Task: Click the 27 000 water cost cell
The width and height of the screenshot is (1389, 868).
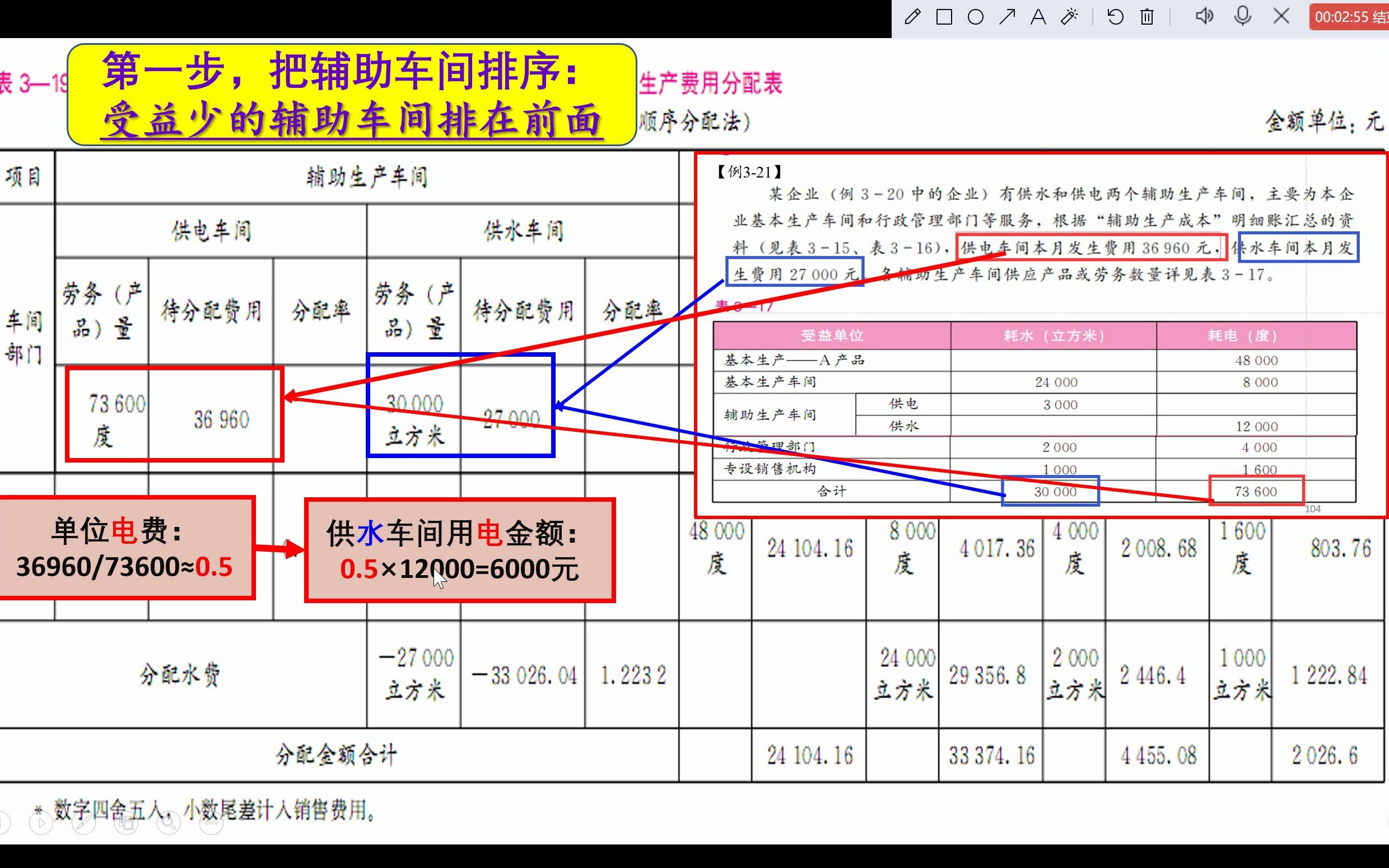Action: coord(511,418)
